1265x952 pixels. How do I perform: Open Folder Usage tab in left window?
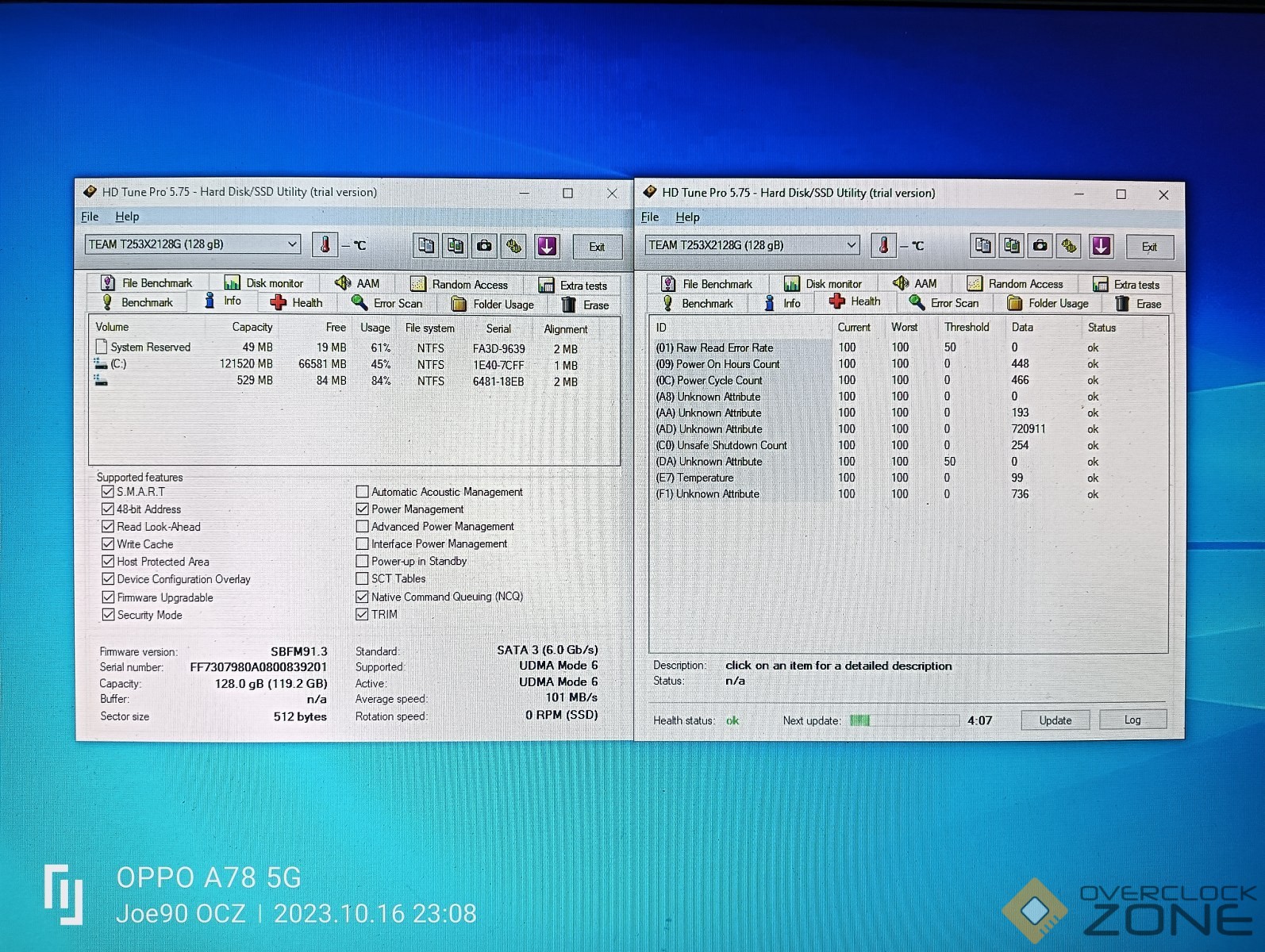pyautogui.click(x=494, y=304)
